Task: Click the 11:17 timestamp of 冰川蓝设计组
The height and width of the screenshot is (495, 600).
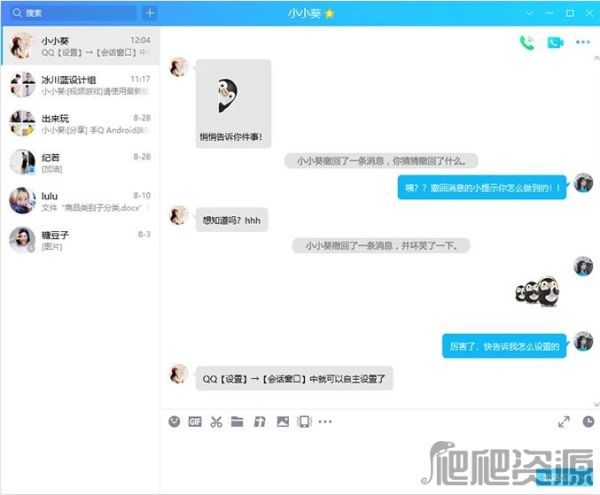Action: [140, 79]
